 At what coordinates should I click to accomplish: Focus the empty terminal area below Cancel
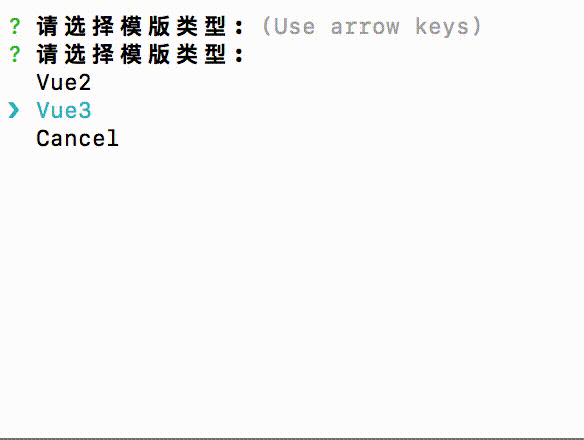click(x=292, y=292)
